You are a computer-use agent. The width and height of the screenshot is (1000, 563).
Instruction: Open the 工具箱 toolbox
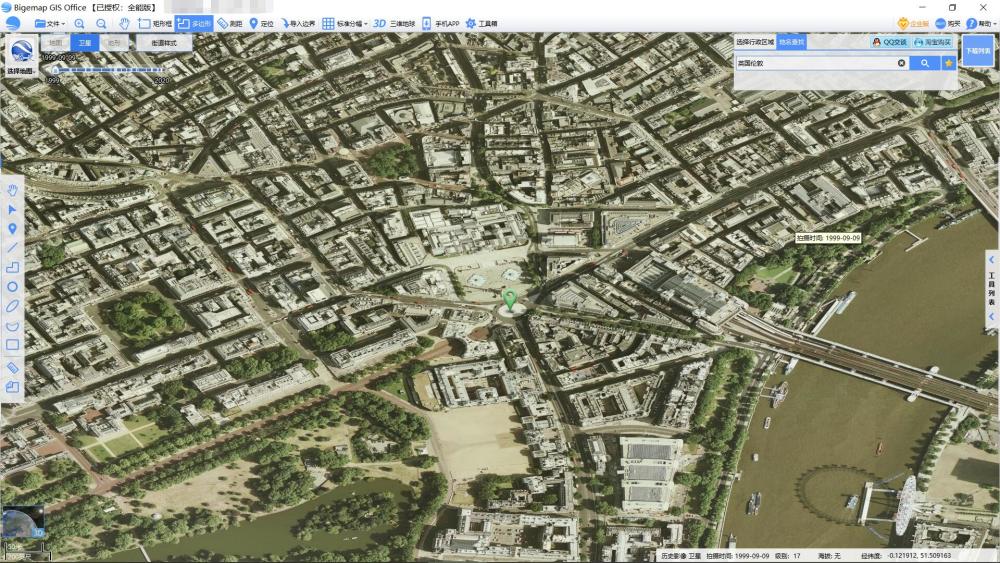pyautogui.click(x=482, y=24)
